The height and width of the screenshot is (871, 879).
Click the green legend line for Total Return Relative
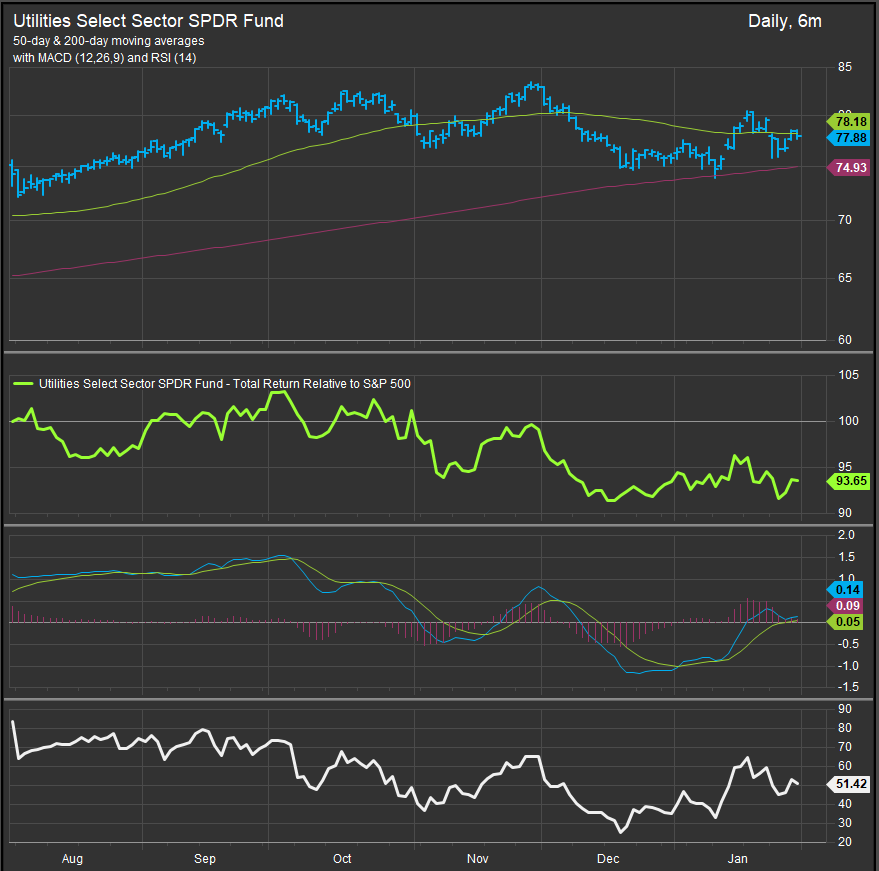pos(22,383)
